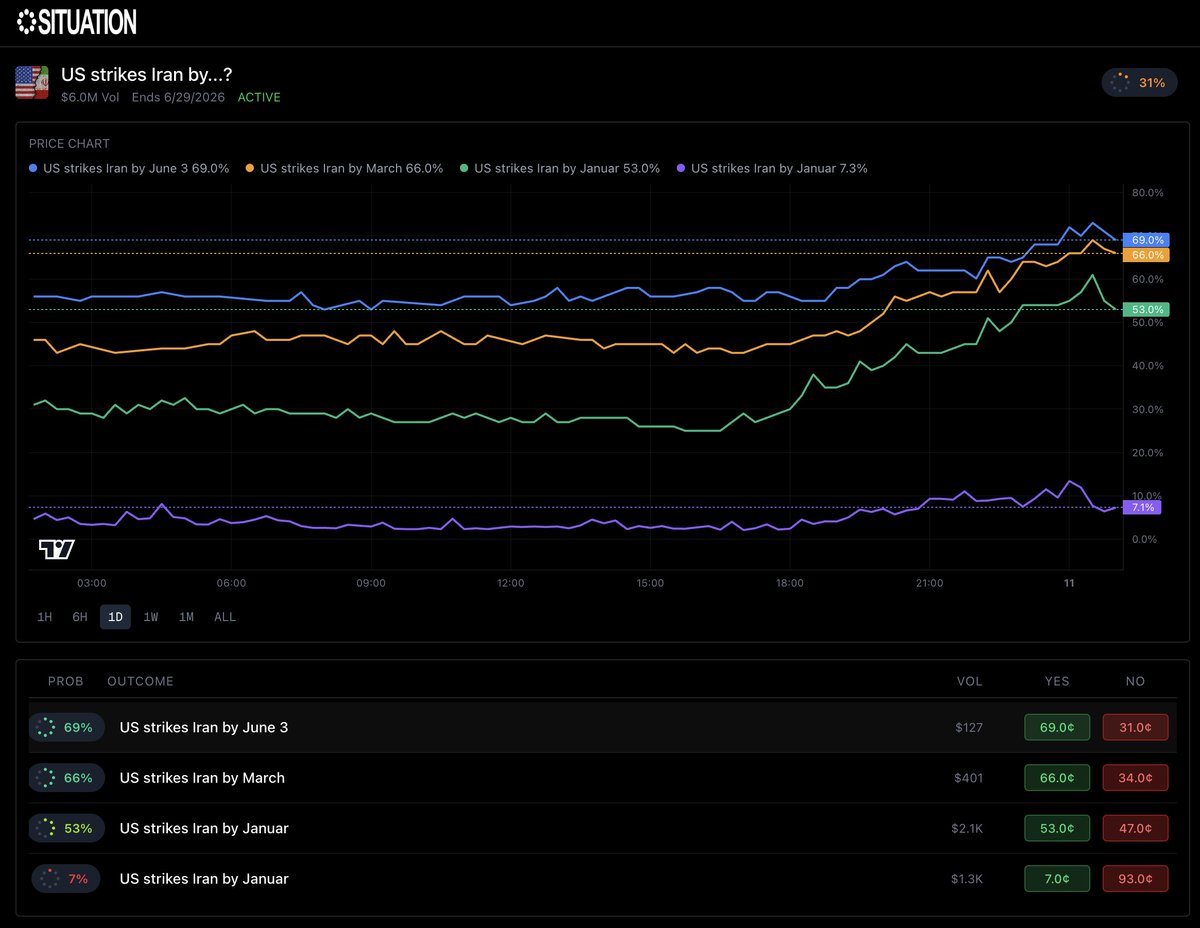1200x928 pixels.
Task: Select the ALL chart timeframe
Action: pyautogui.click(x=225, y=617)
